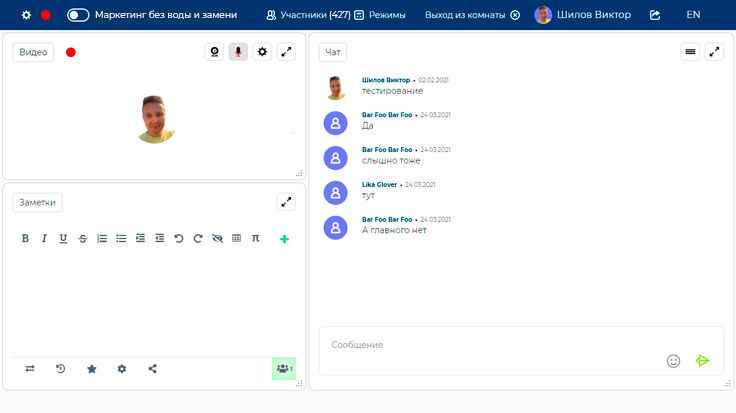Expand the chat panel to fullscreen
736x413 pixels.
714,52
